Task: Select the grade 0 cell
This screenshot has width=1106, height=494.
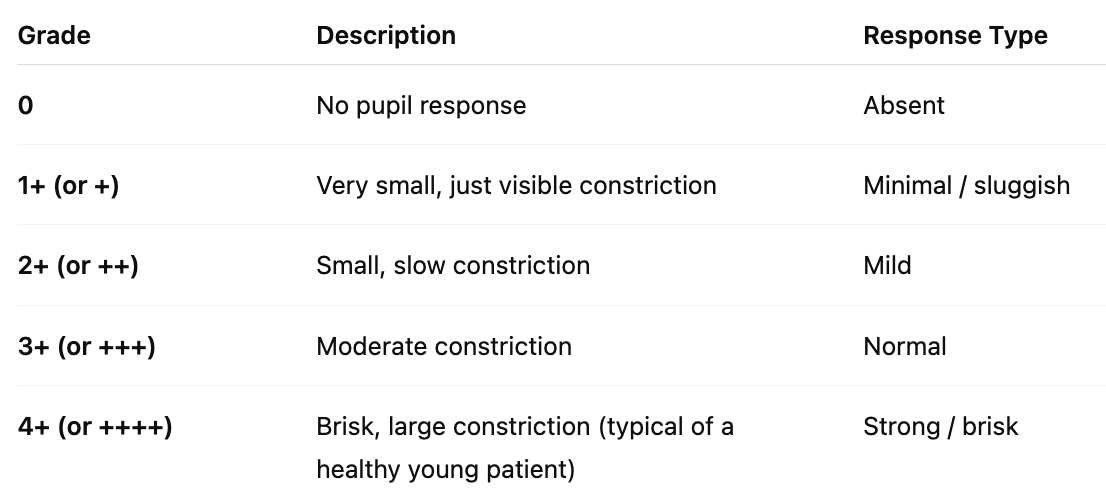Action: (26, 105)
